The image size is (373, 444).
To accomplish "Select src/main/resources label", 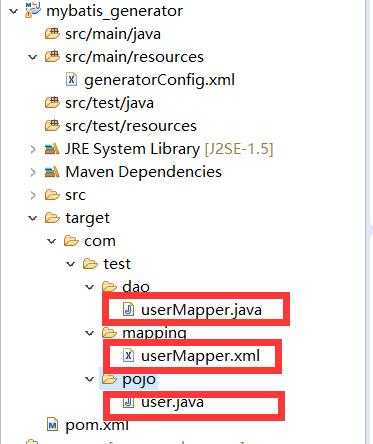I will pos(134,57).
